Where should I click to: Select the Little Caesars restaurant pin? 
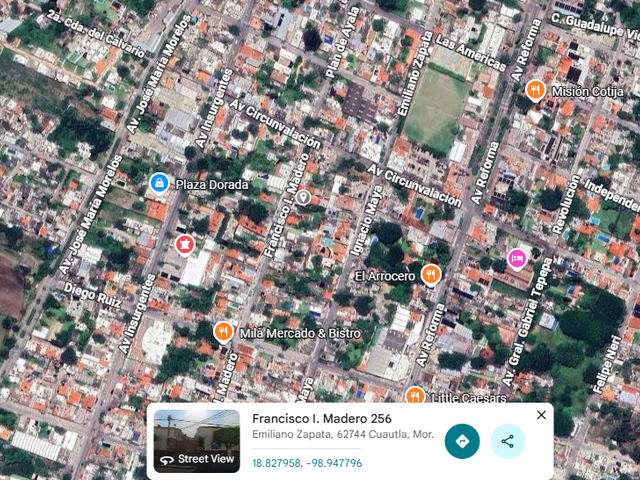click(x=415, y=395)
